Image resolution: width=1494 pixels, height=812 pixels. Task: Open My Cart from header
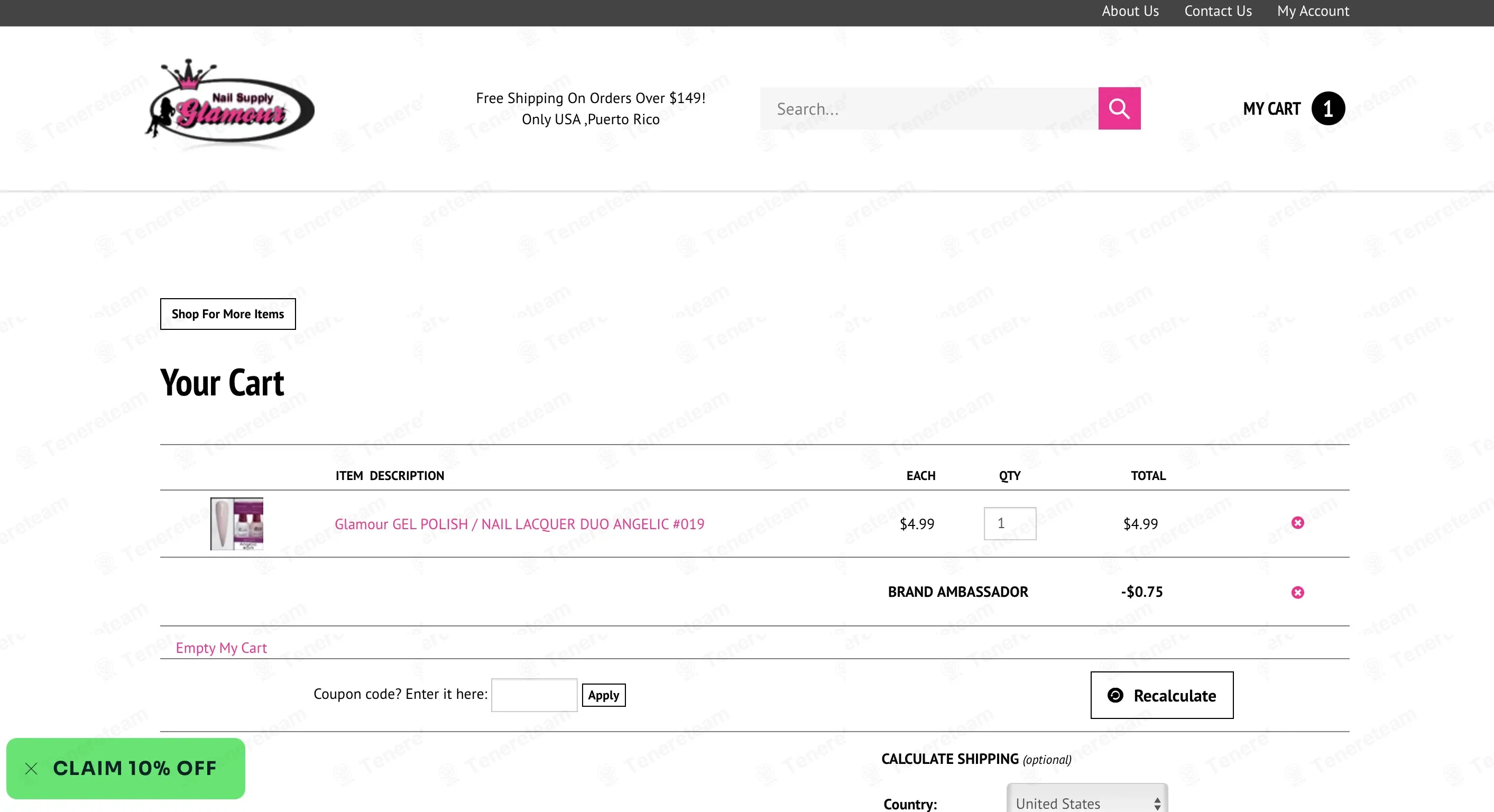point(1271,108)
